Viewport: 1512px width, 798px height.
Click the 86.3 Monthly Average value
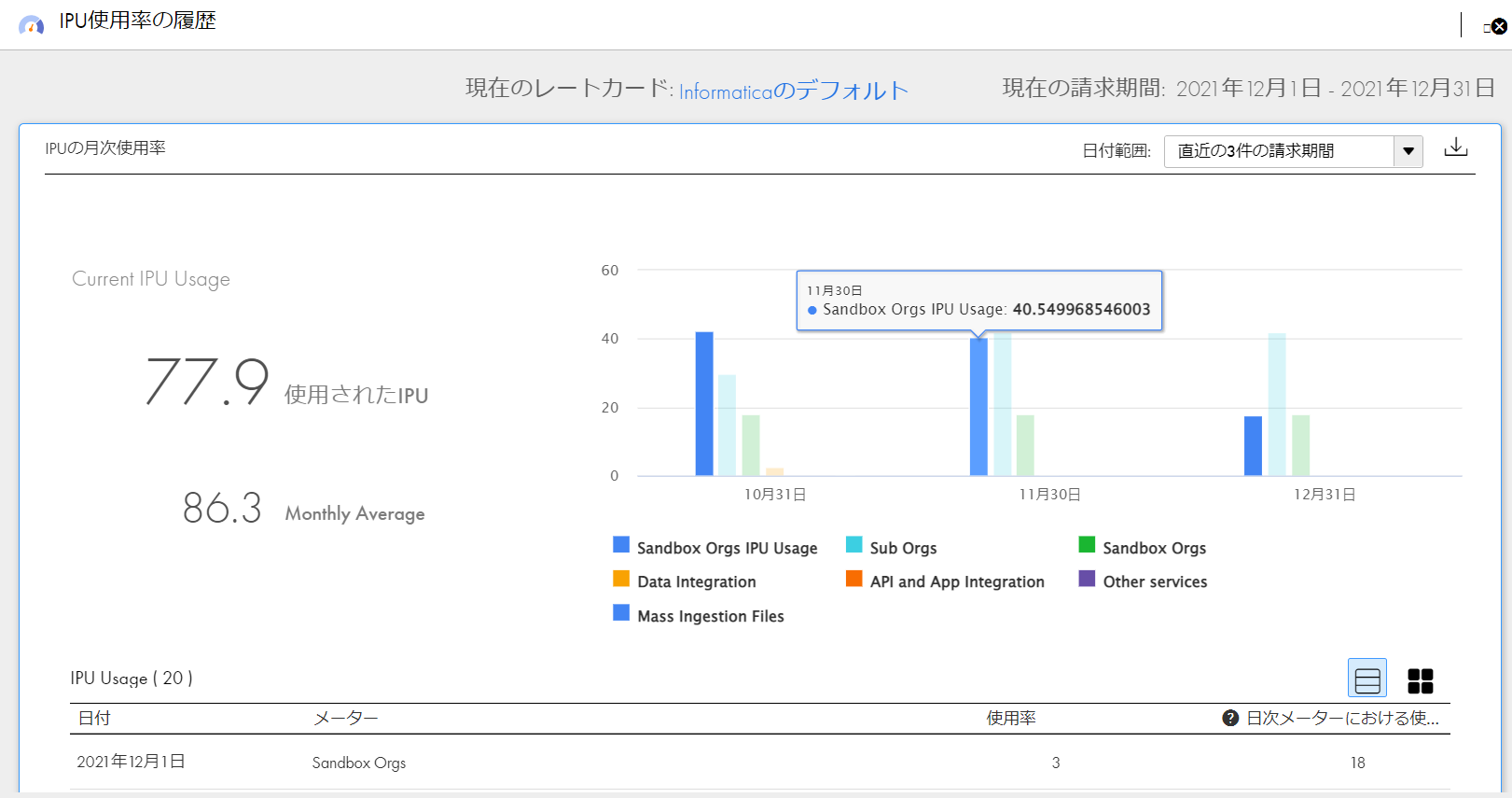[x=222, y=509]
